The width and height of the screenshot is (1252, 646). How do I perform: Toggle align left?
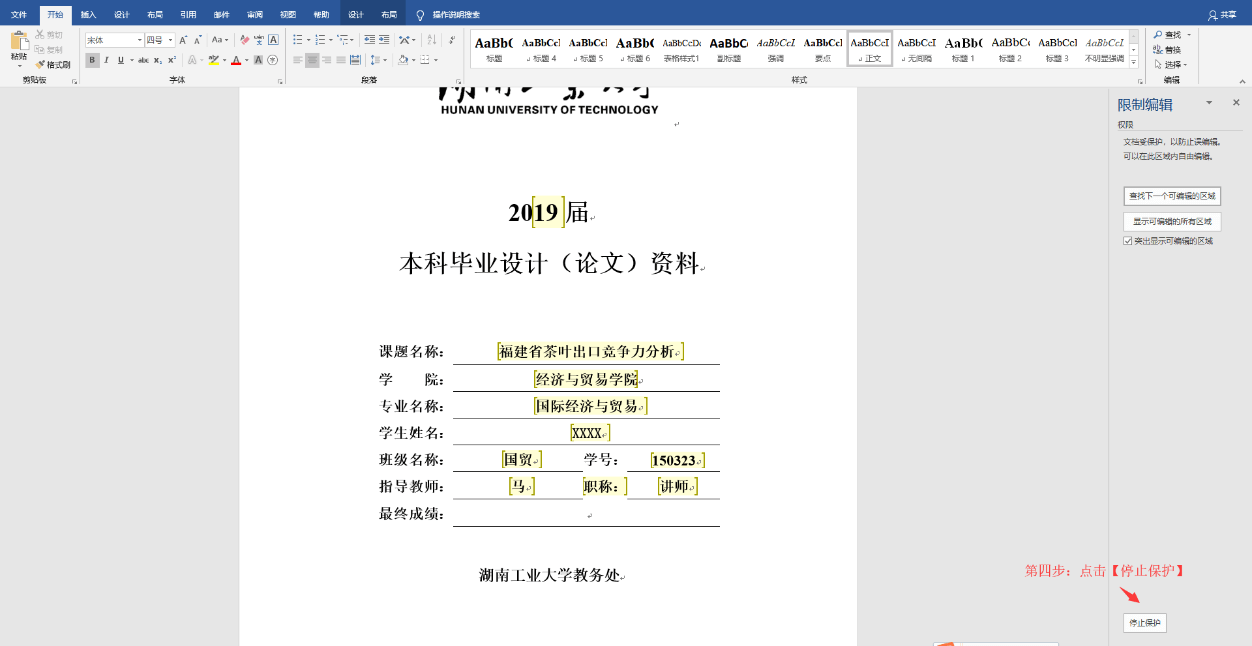pyautogui.click(x=298, y=60)
